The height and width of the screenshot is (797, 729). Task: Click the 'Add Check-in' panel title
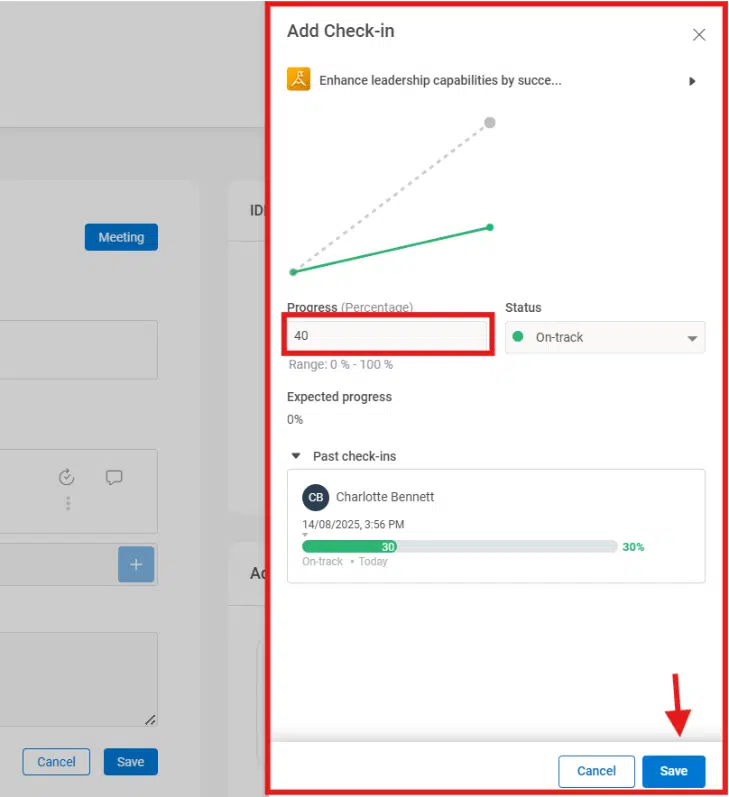(x=341, y=31)
